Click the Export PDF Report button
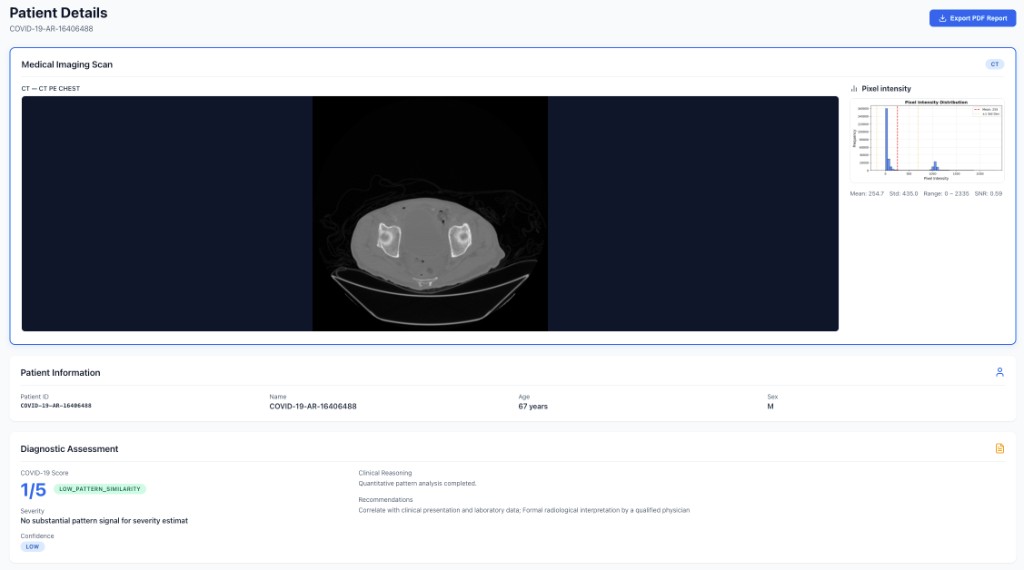 coord(972,18)
